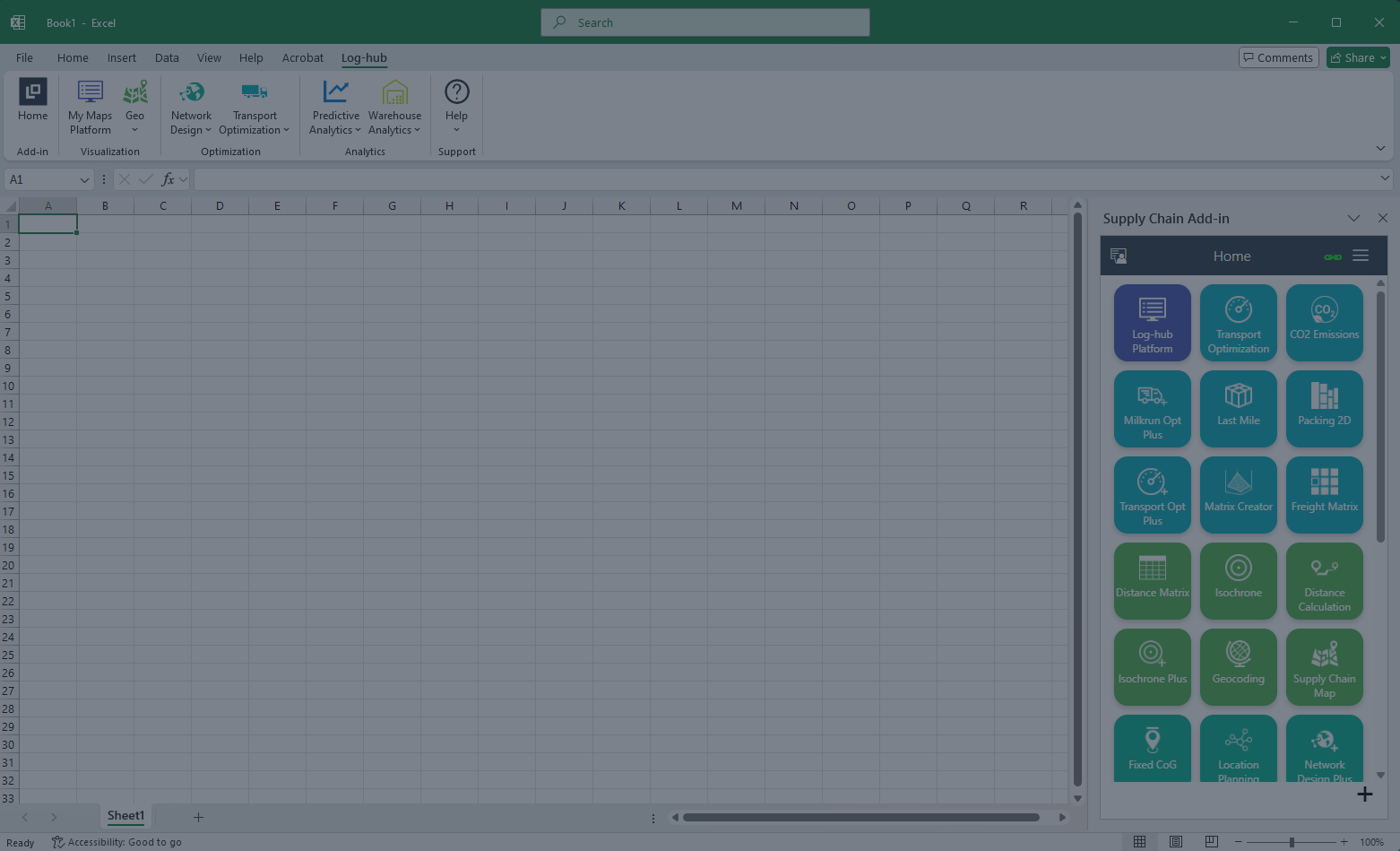This screenshot has height=851, width=1400.
Task: Open the Transport Optimization tile
Action: [1239, 323]
